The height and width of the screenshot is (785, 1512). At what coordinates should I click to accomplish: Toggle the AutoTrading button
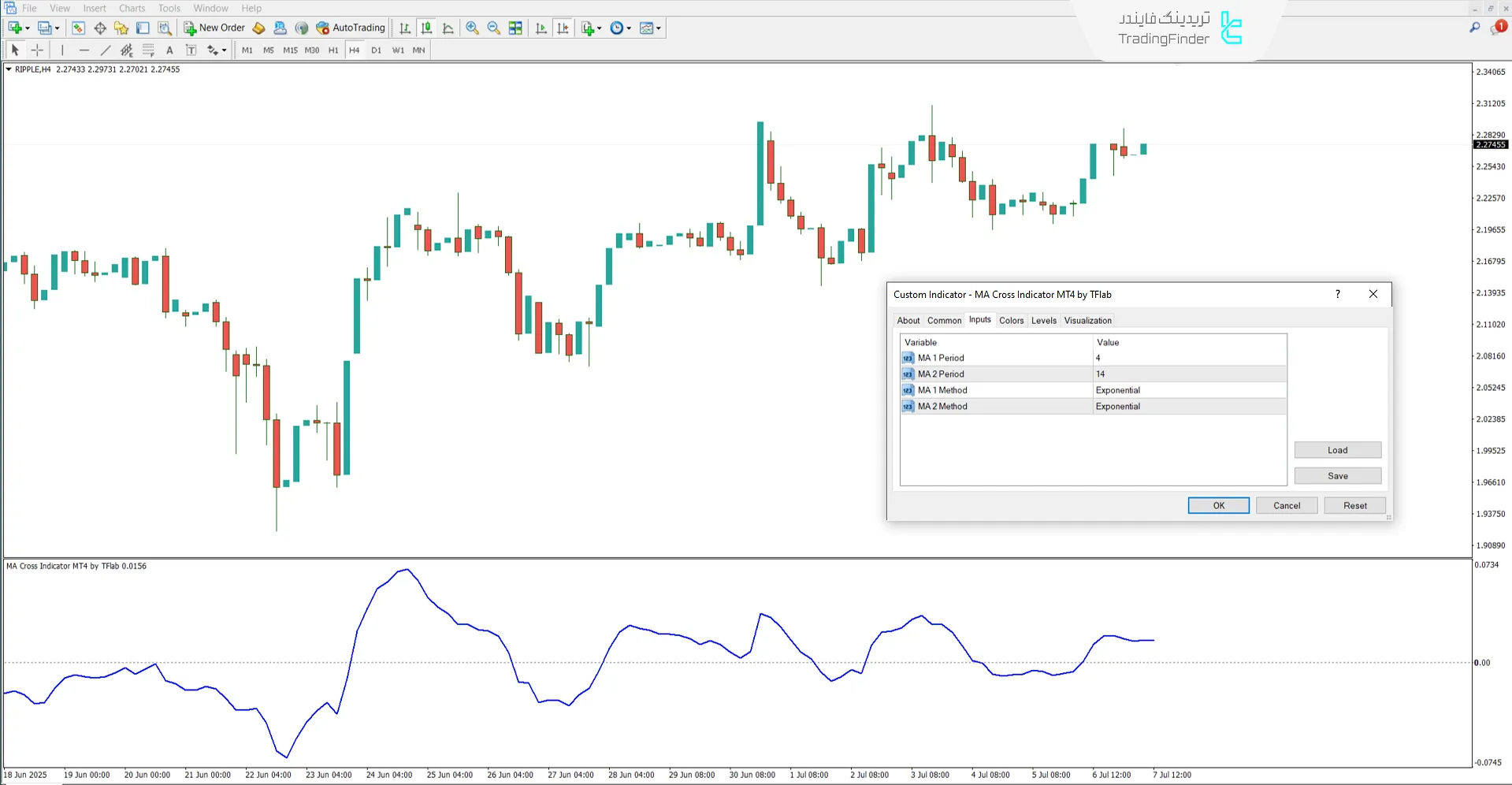coord(351,28)
